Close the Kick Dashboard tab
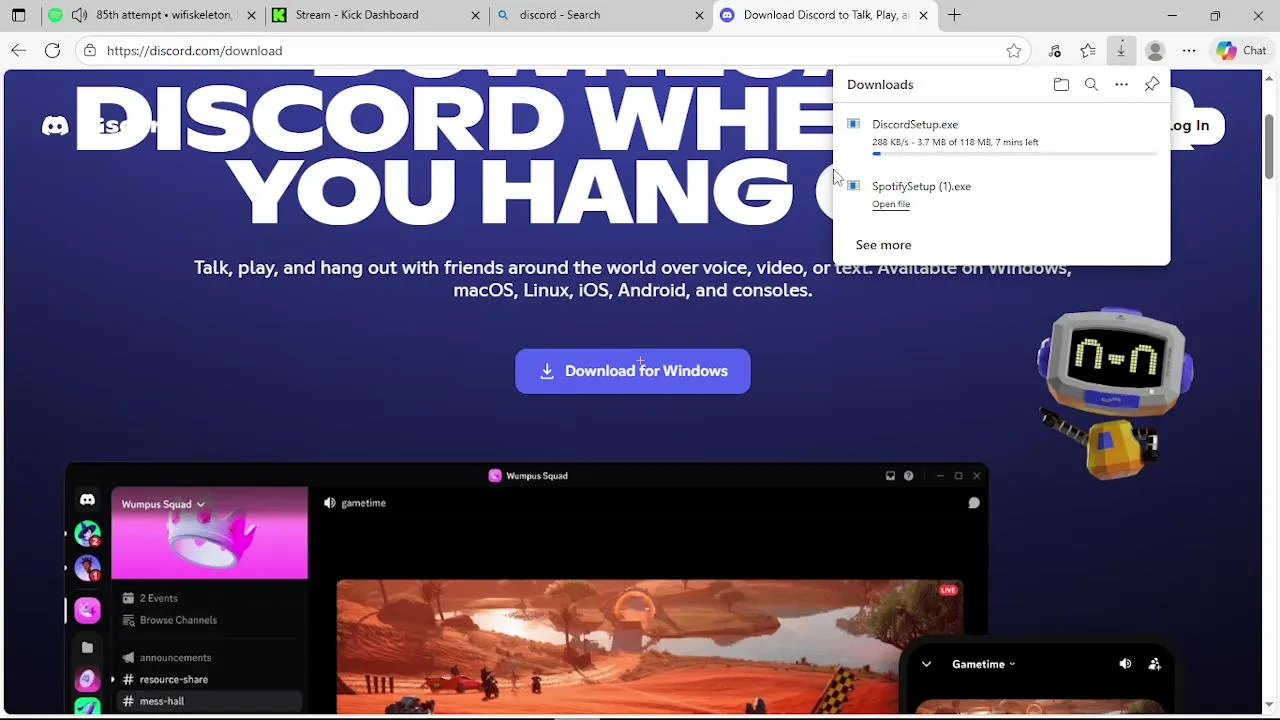The image size is (1280, 720). click(475, 15)
